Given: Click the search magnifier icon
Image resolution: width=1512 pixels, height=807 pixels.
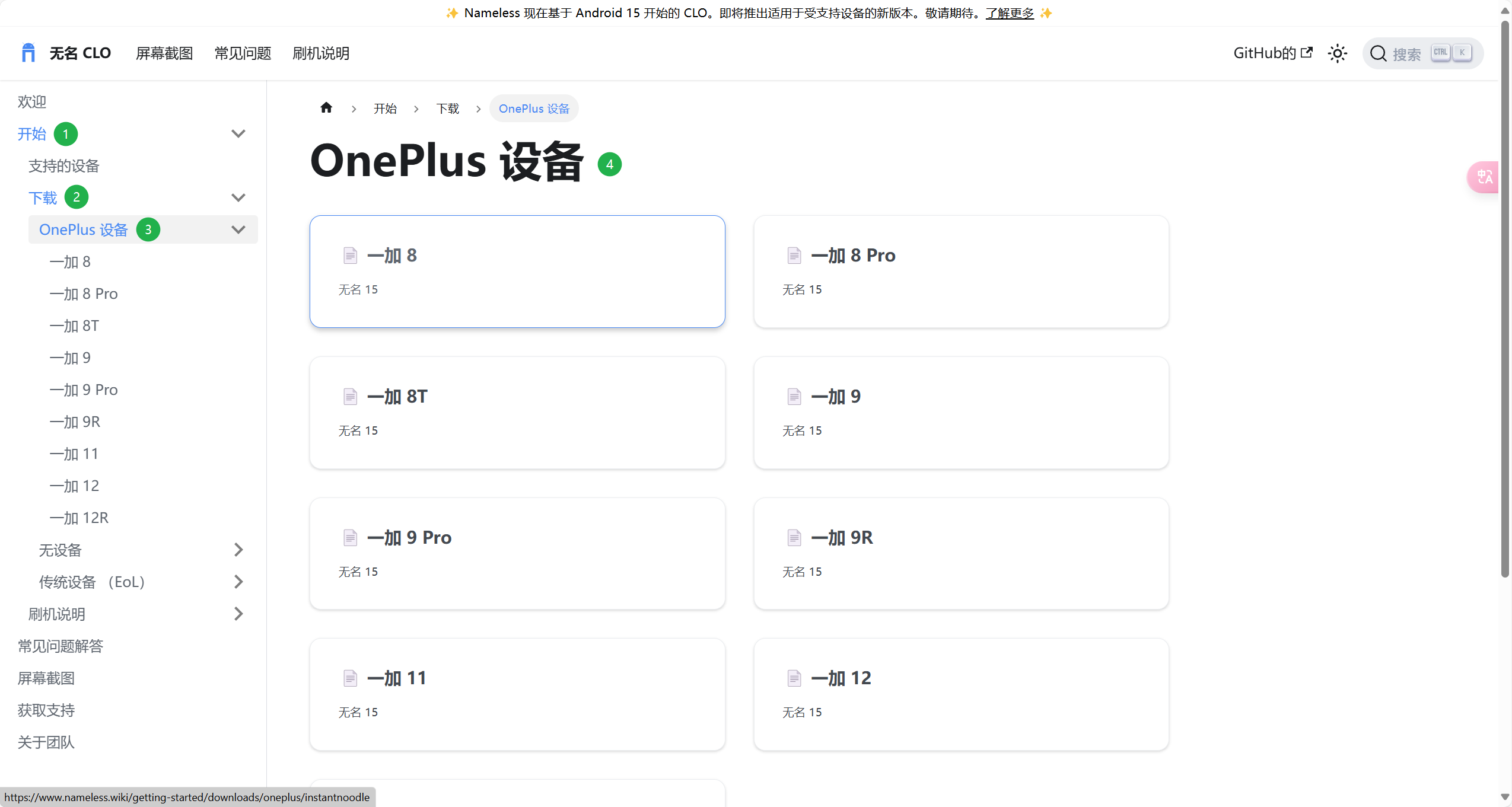Looking at the screenshot, I should tap(1378, 53).
